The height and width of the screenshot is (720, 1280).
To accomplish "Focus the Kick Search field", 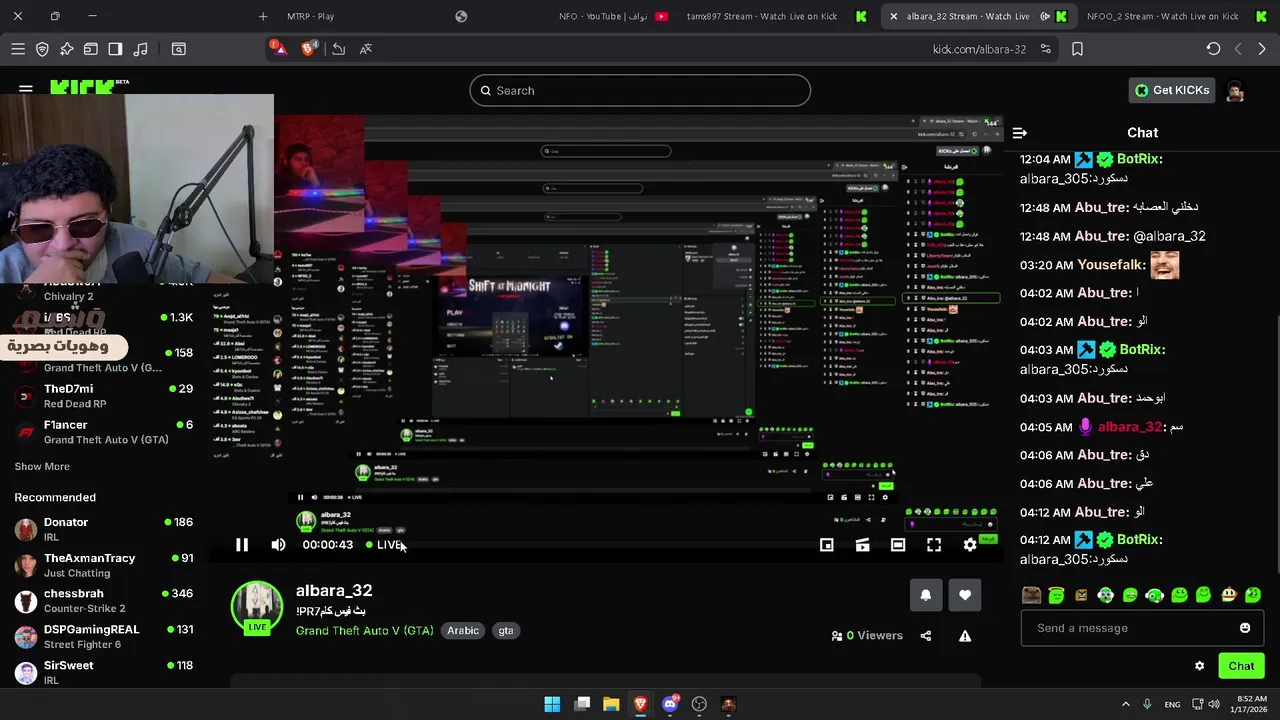I will point(640,91).
